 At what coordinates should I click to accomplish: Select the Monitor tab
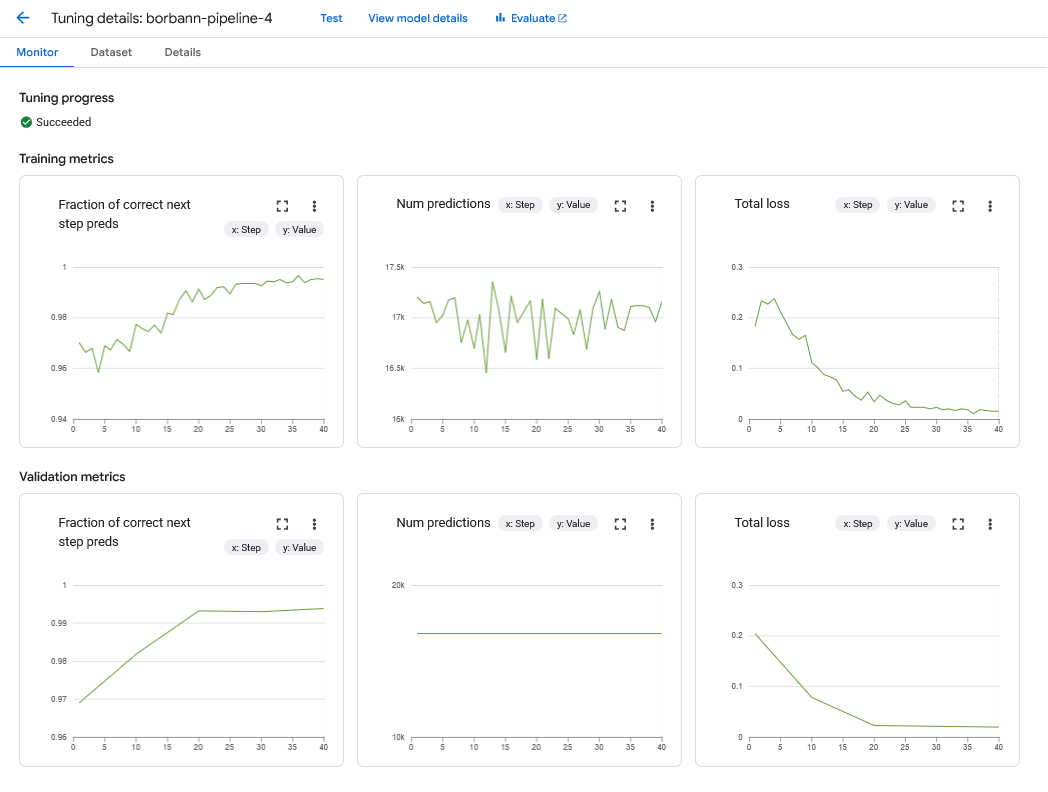[x=37, y=52]
